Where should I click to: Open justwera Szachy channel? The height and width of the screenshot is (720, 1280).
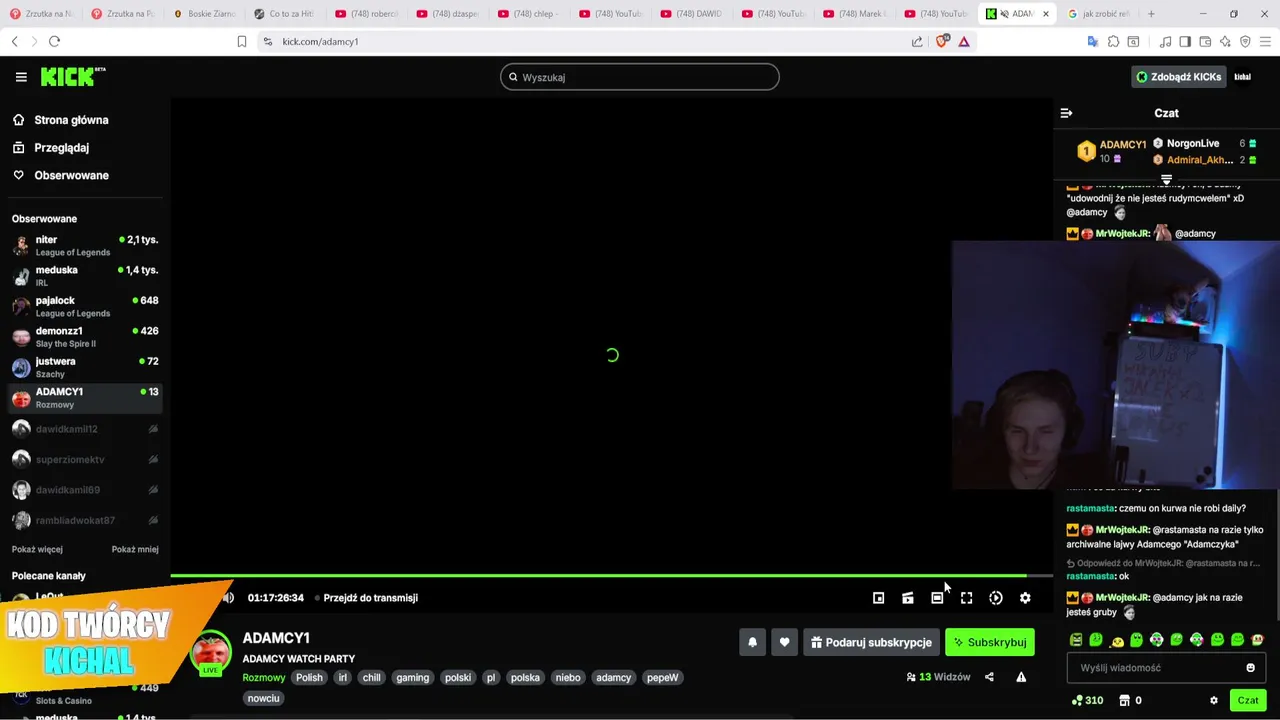coord(85,367)
